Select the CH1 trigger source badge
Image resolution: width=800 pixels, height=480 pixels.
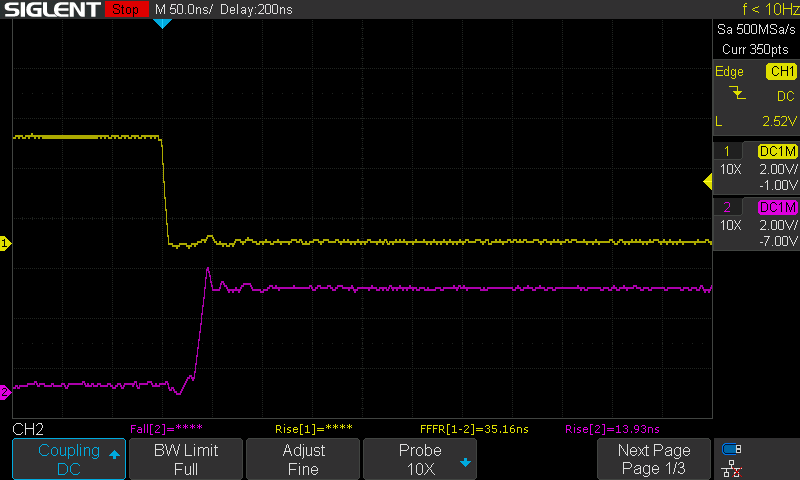(781, 71)
